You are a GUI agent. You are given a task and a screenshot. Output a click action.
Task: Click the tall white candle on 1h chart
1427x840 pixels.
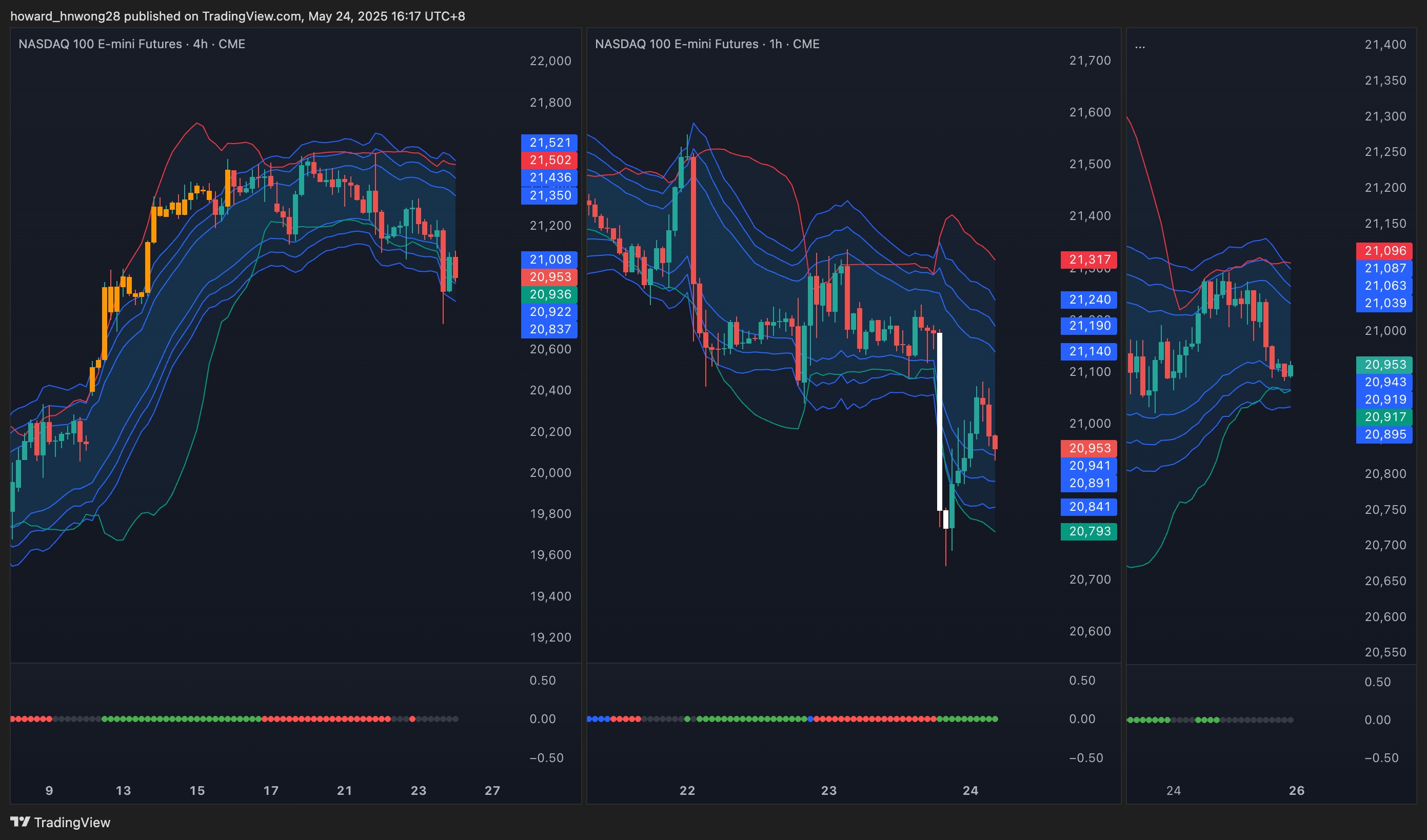940,422
